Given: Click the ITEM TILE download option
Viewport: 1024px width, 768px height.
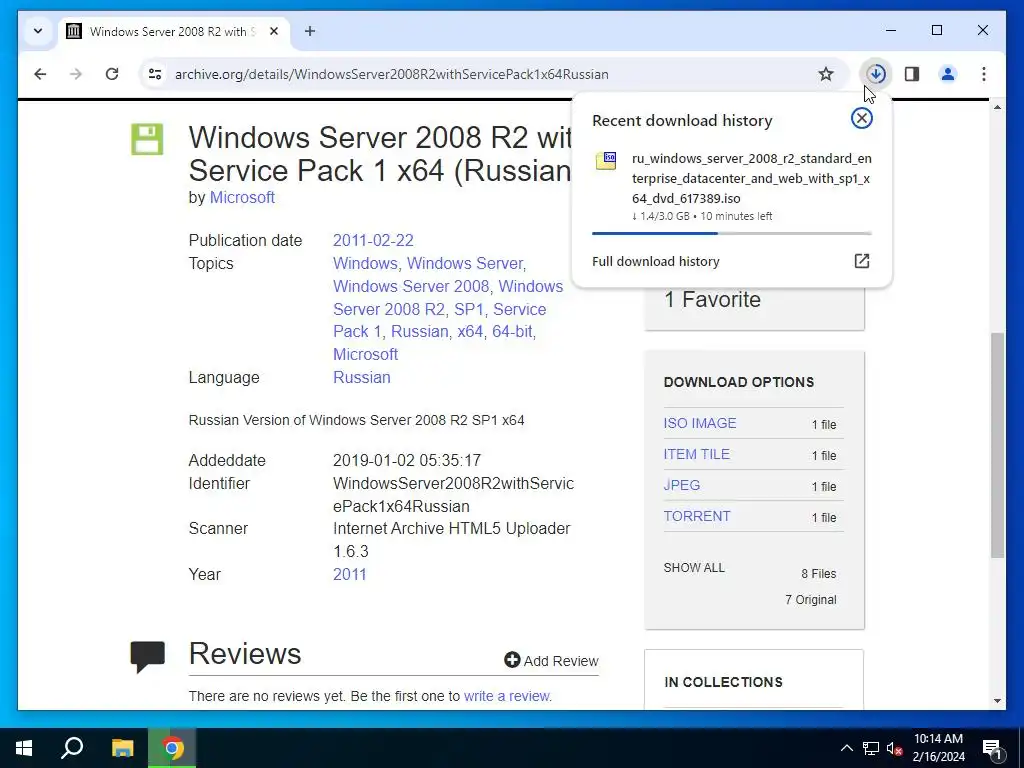Looking at the screenshot, I should click(x=696, y=454).
